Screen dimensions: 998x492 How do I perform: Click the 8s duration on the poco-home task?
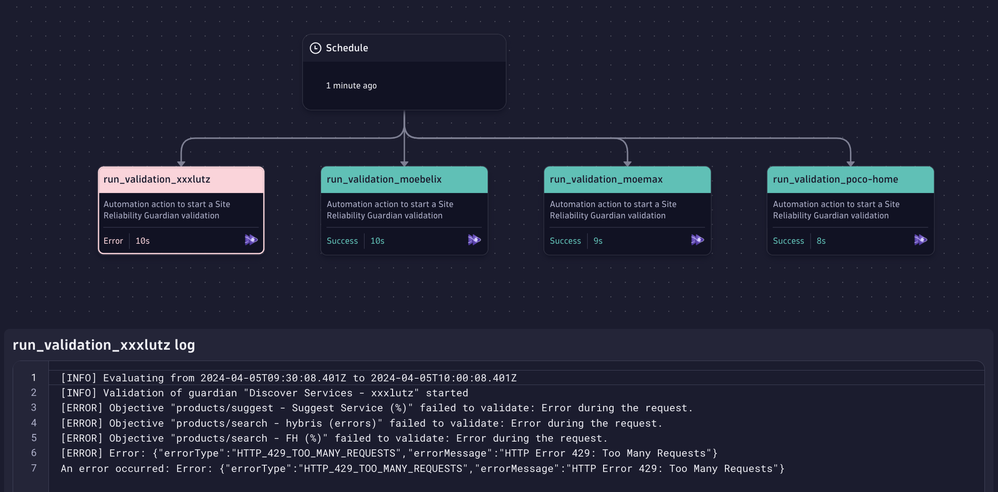point(820,241)
